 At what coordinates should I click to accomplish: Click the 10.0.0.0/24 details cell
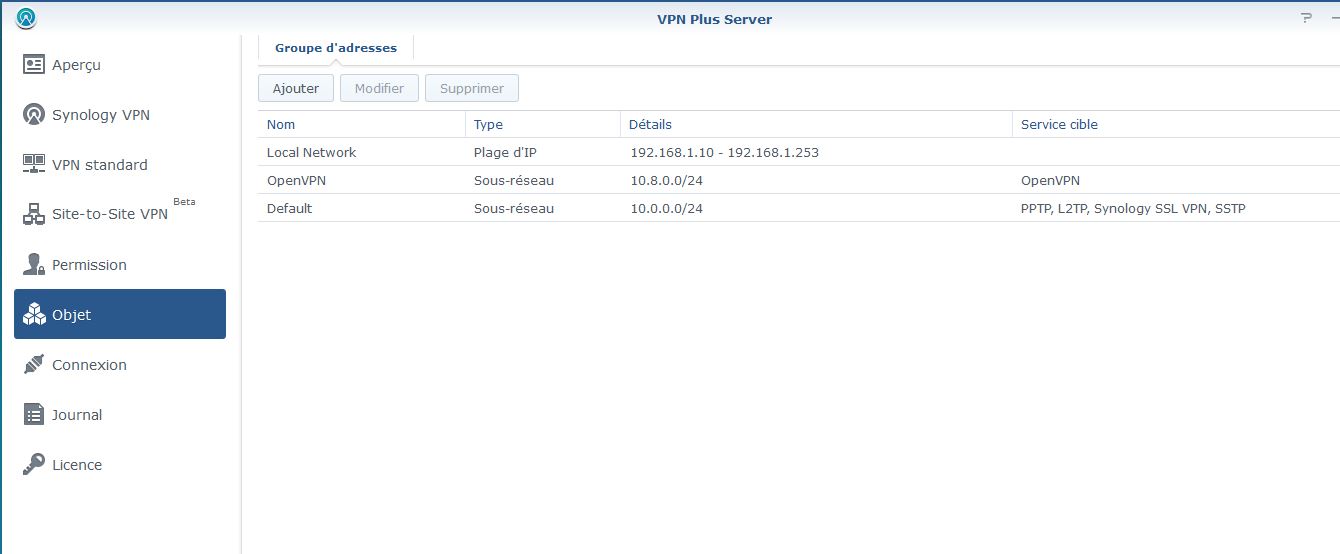click(666, 209)
